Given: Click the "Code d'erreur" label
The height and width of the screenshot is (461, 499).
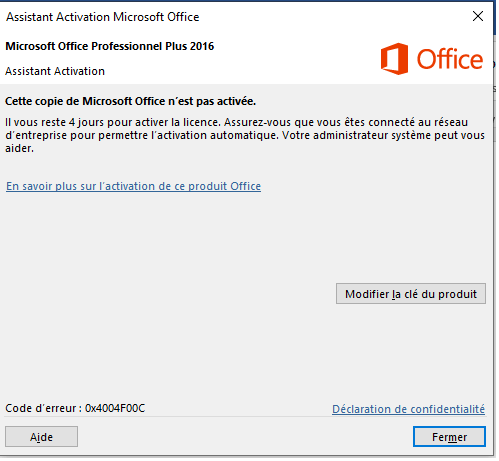Looking at the screenshot, I should click(44, 408).
